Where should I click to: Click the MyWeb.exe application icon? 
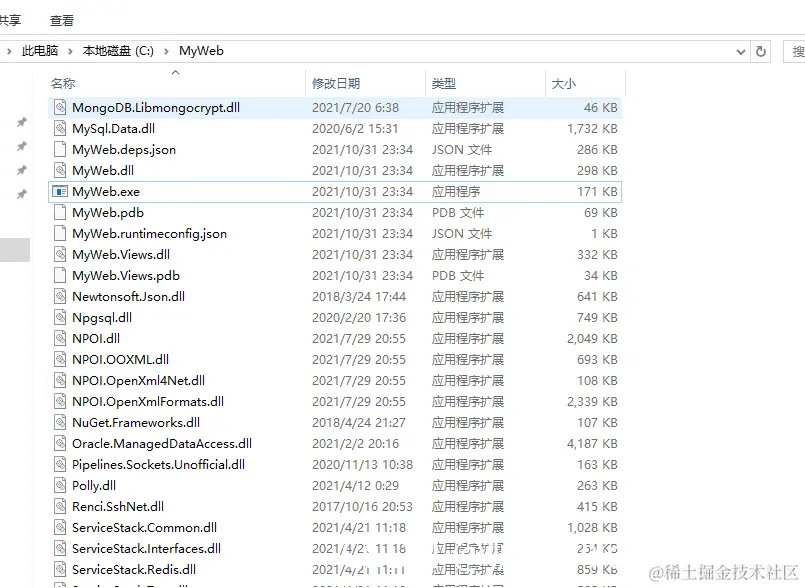pyautogui.click(x=60, y=192)
